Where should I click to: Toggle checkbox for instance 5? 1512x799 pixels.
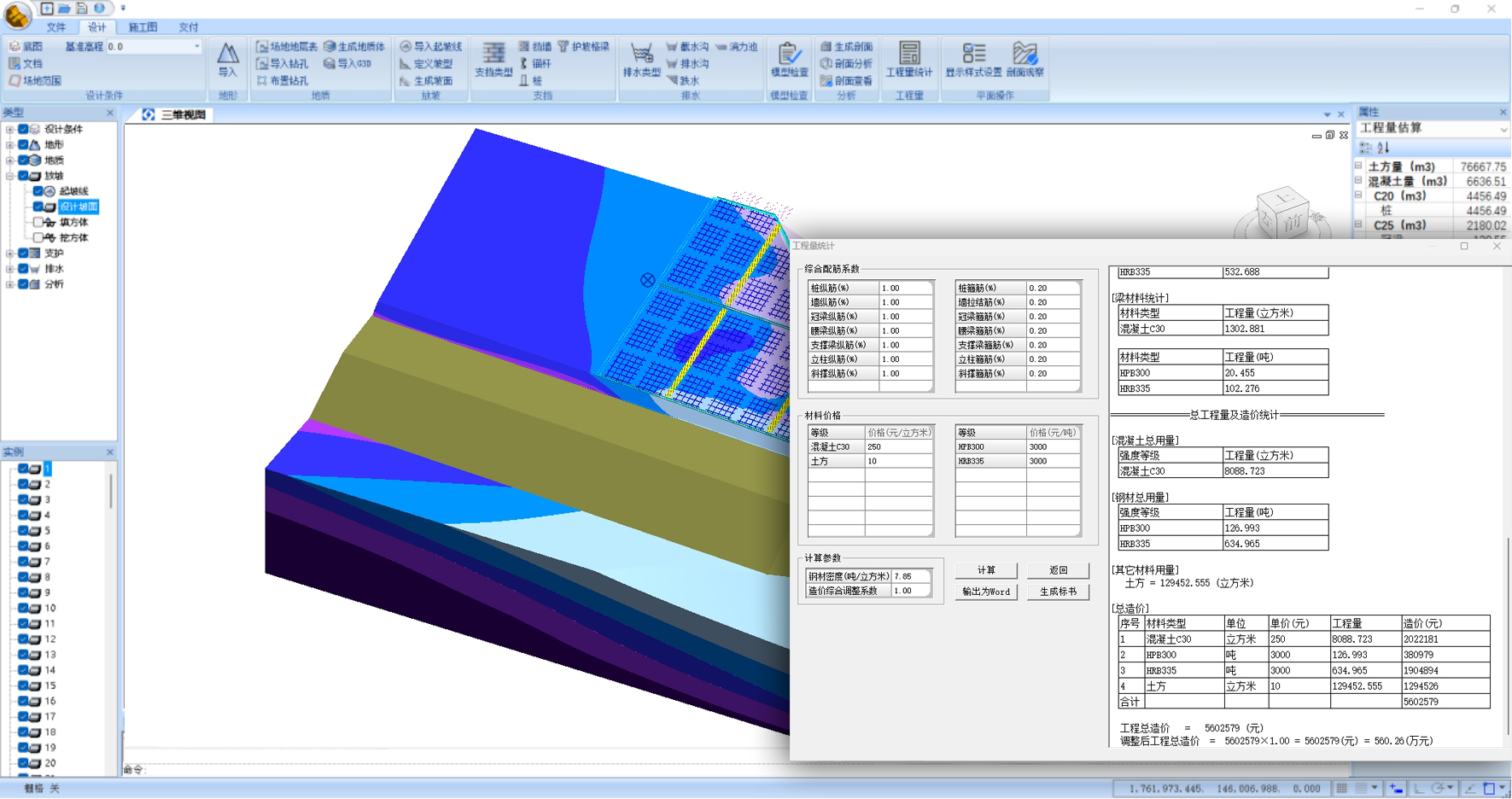coord(24,531)
